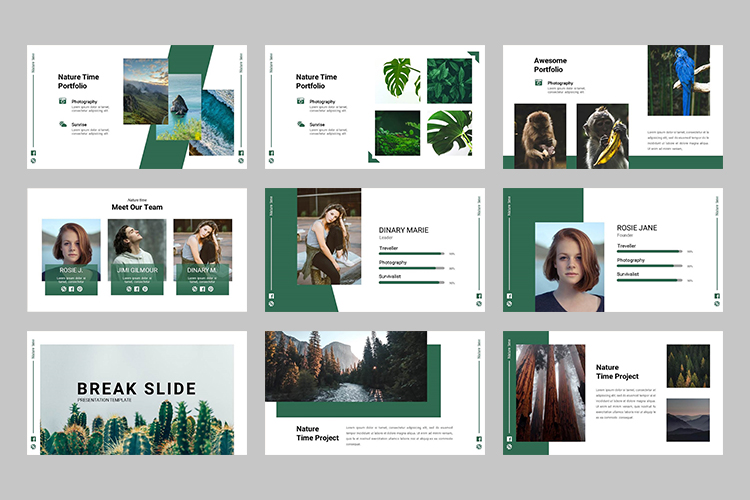The width and height of the screenshot is (750, 500).
Task: Click camera icon beside Photography on leaf portfolio slide
Action: pos(300,101)
